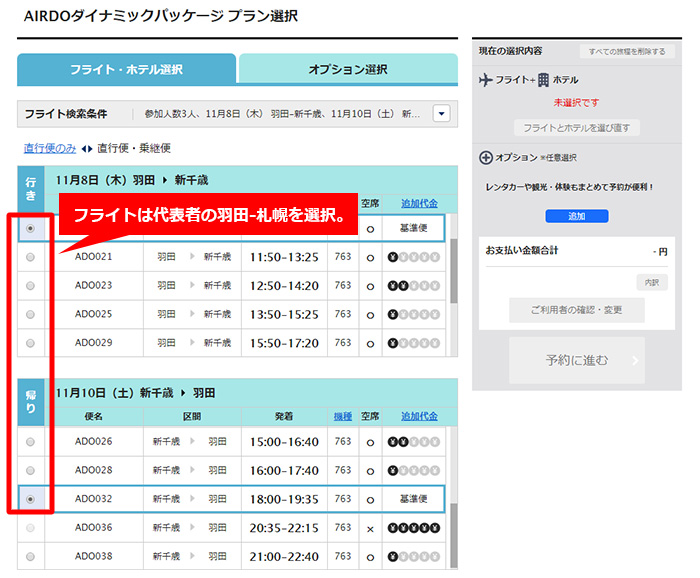Open the return 追加代金 header link
The image size is (700, 578).
[x=419, y=416]
